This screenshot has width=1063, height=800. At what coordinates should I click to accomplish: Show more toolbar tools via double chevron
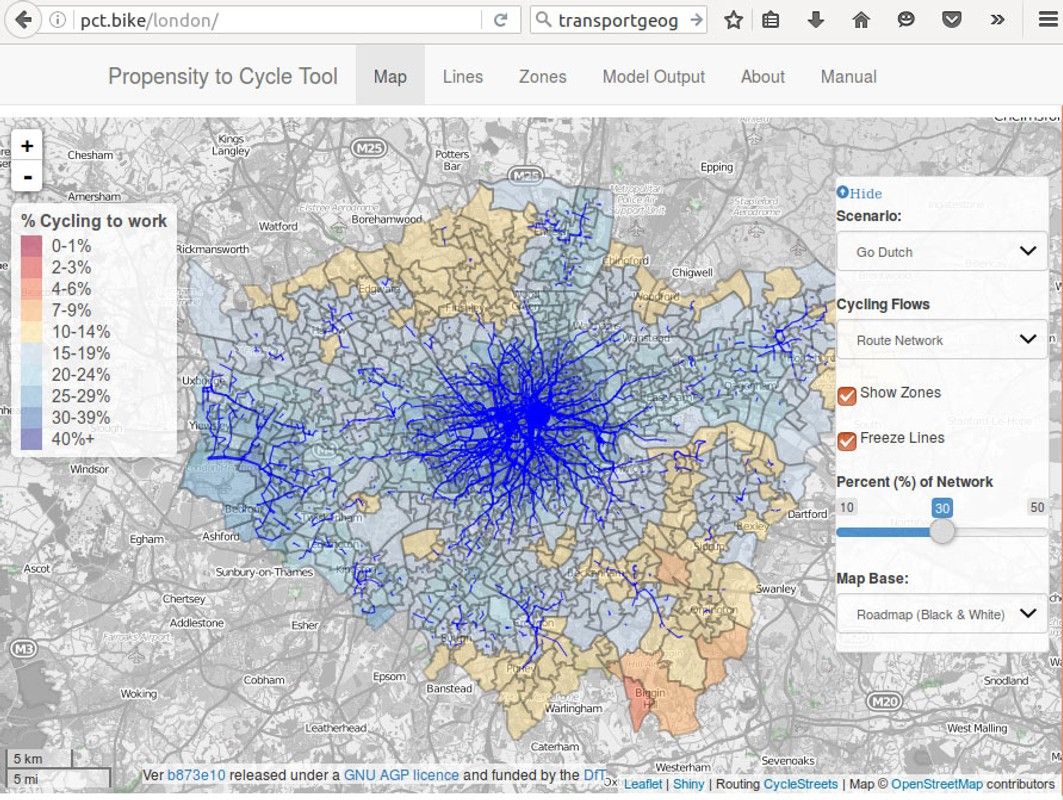point(997,20)
